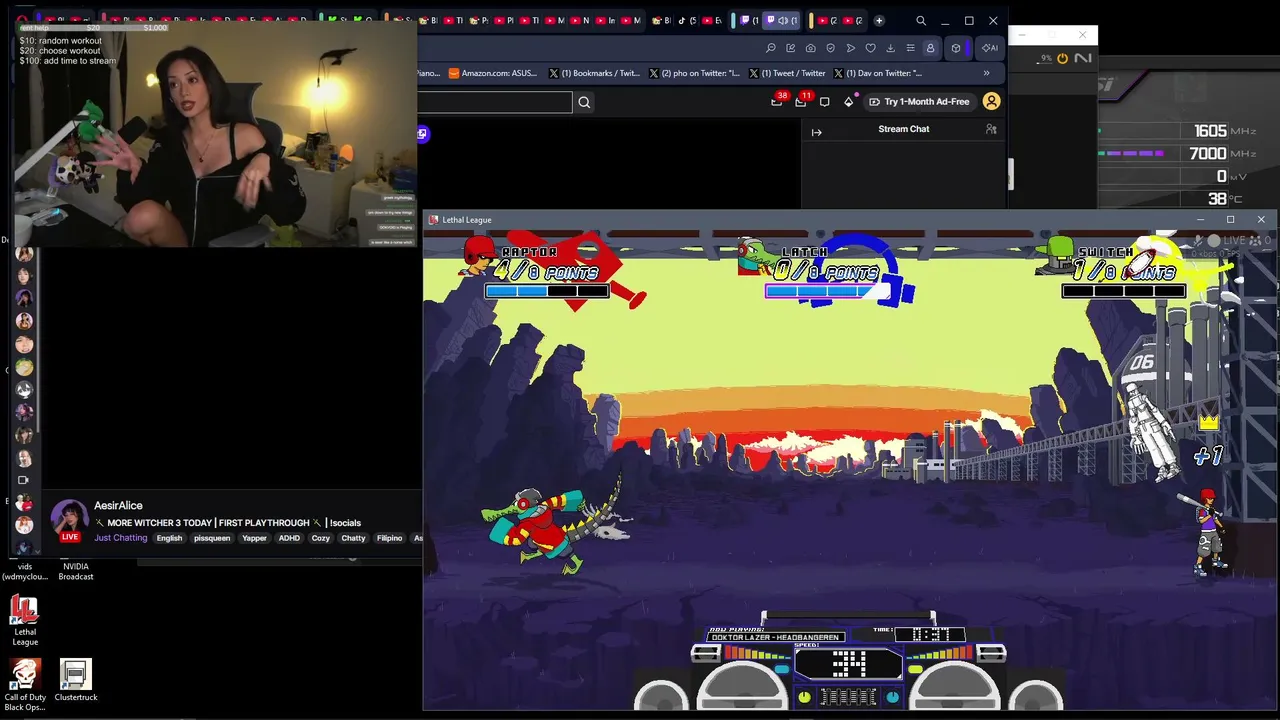Viewport: 1280px width, 720px height.
Task: Click the 7000 MHz reading in monitoring window
Action: 1208,153
